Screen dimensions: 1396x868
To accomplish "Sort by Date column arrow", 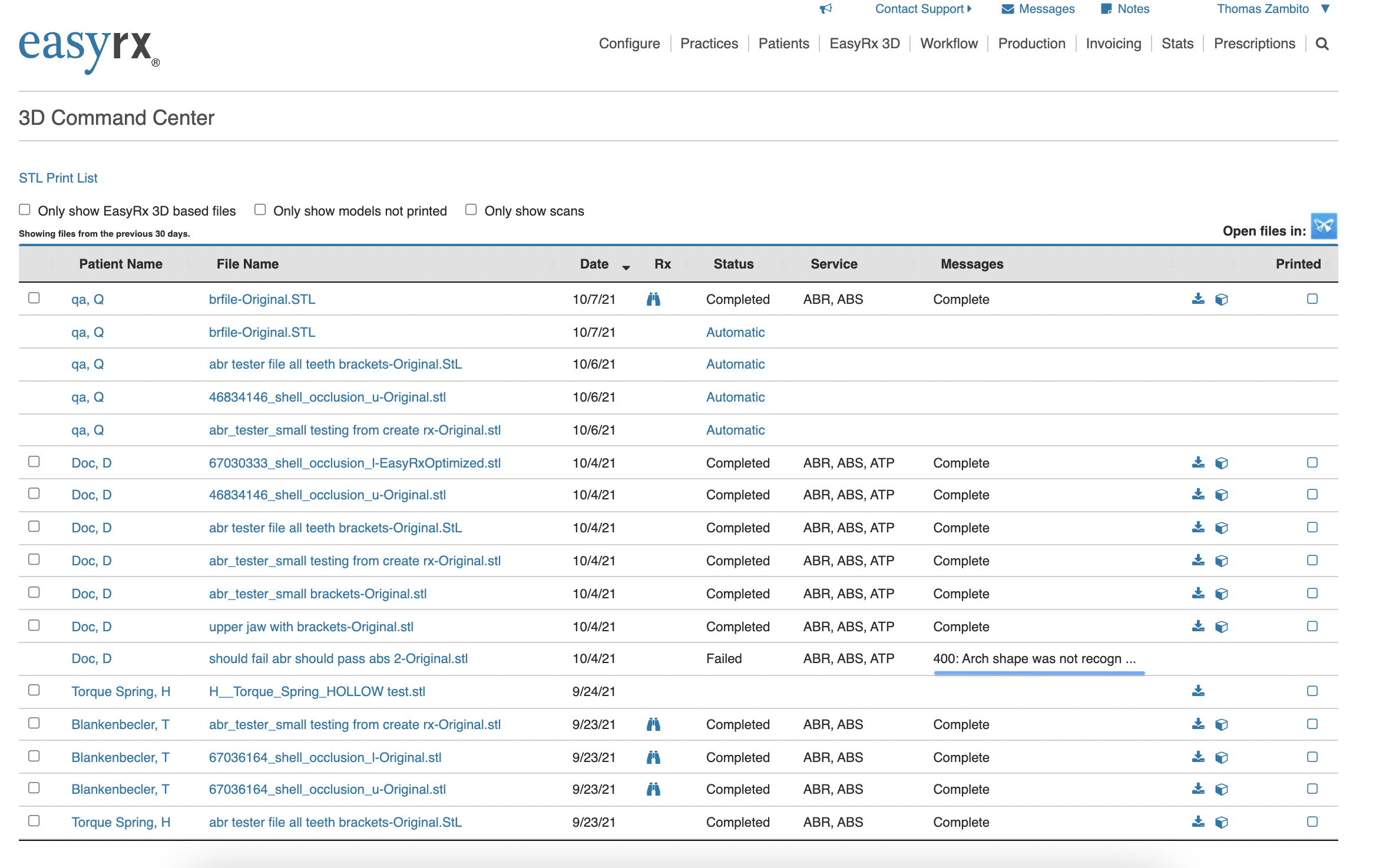I will [626, 267].
